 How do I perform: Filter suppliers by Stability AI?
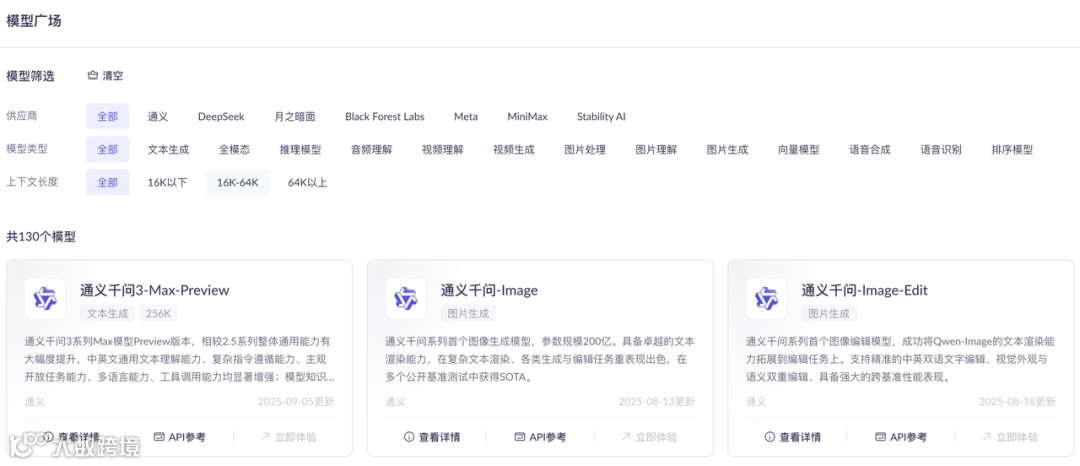[601, 116]
